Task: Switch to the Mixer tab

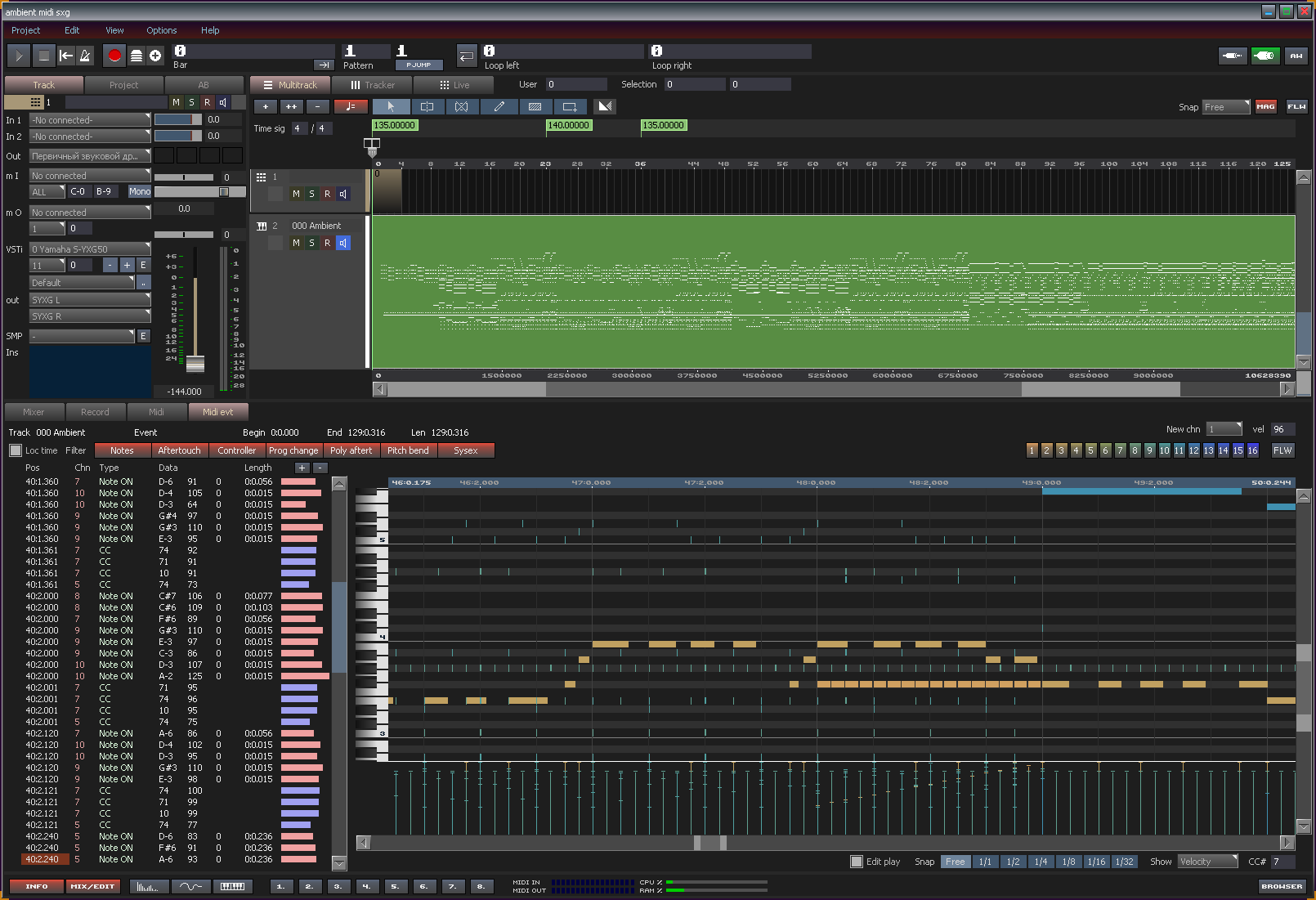Action: click(34, 412)
